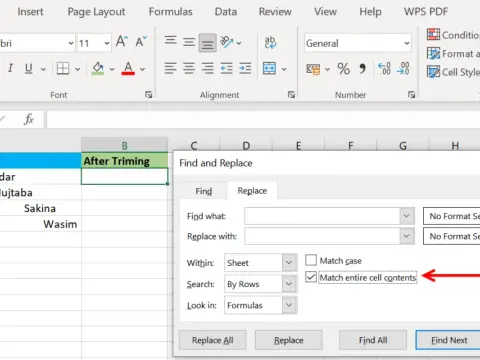Viewport: 480px width, 360px height.
Task: Expand fill color palette arrow
Action: pyautogui.click(x=112, y=69)
